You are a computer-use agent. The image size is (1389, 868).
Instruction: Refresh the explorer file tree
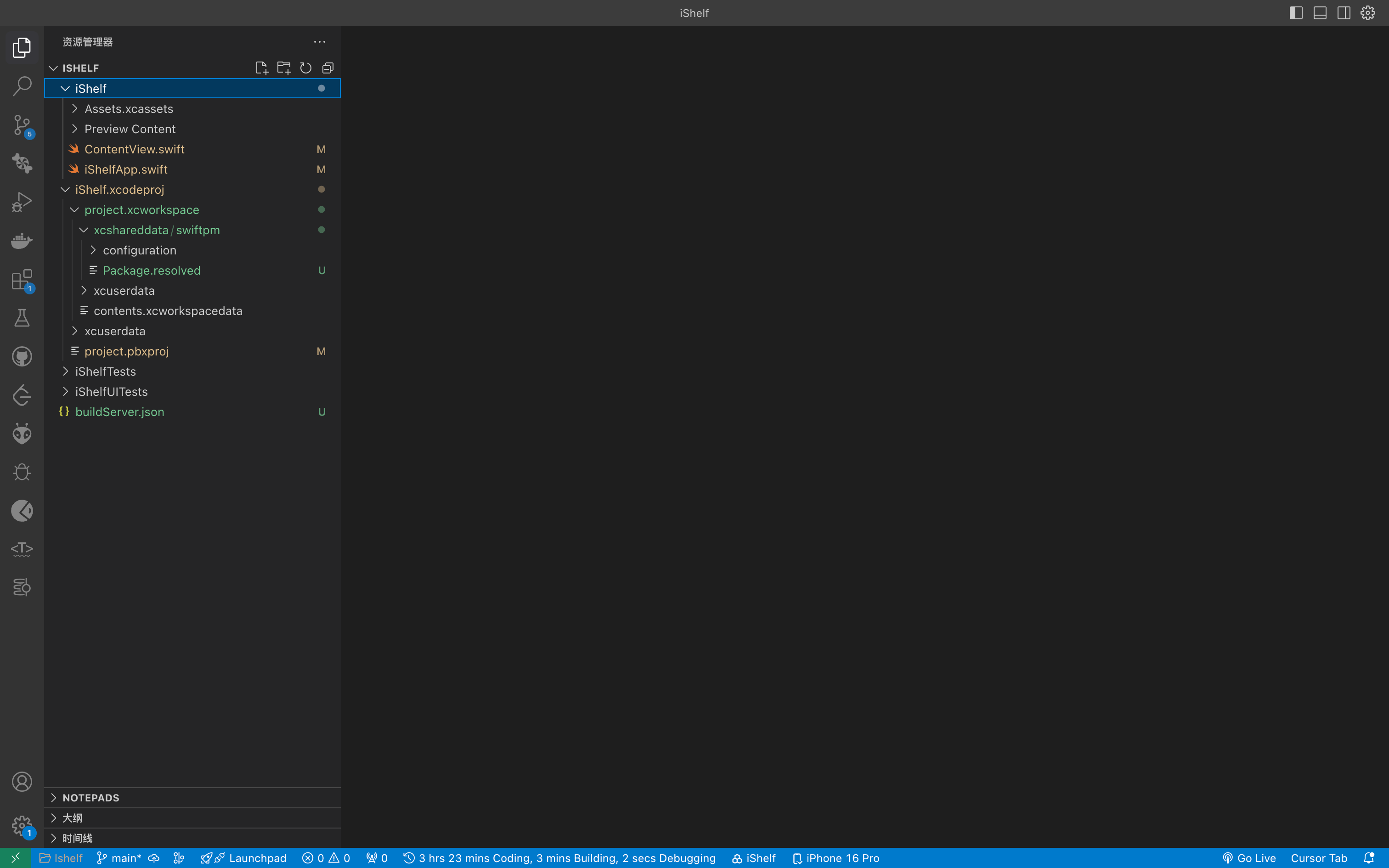pos(306,68)
